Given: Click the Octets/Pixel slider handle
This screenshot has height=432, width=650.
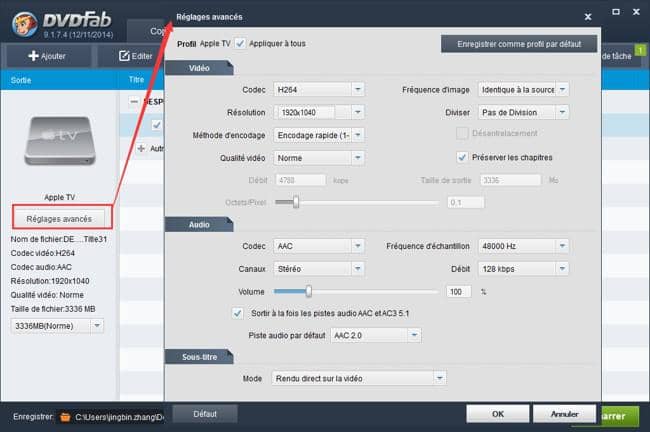Looking at the screenshot, I should pyautogui.click(x=296, y=202).
